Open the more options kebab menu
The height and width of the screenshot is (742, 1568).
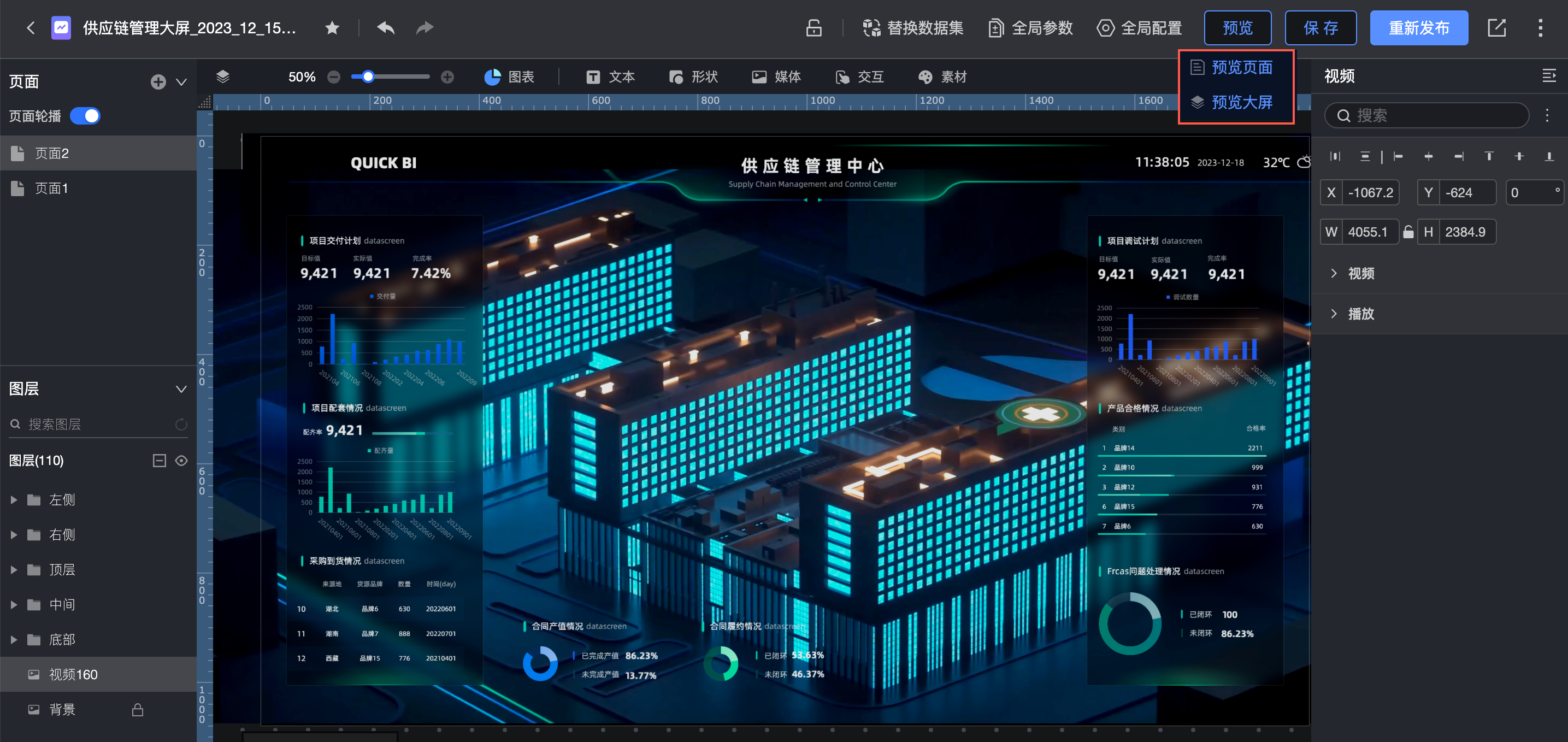tap(1541, 28)
